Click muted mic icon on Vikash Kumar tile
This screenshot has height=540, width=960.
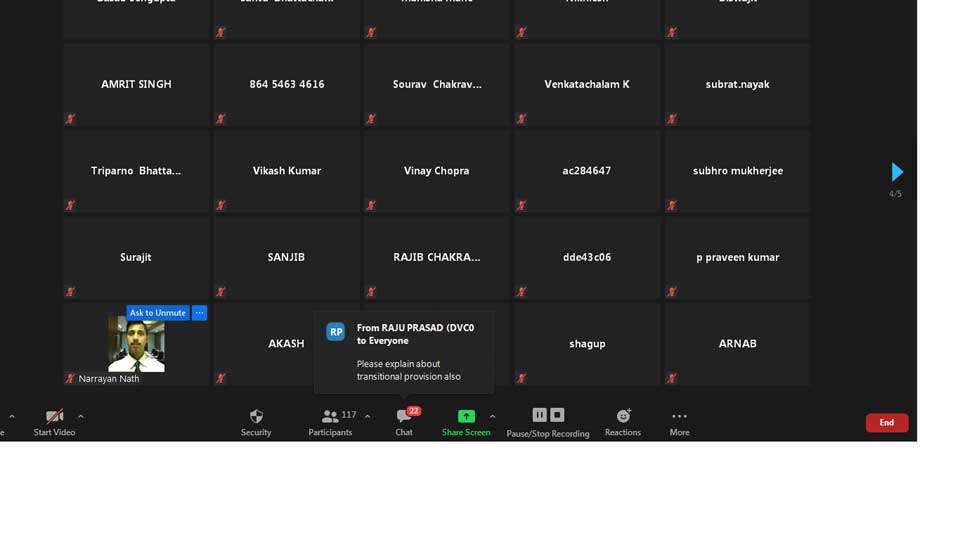tap(221, 205)
